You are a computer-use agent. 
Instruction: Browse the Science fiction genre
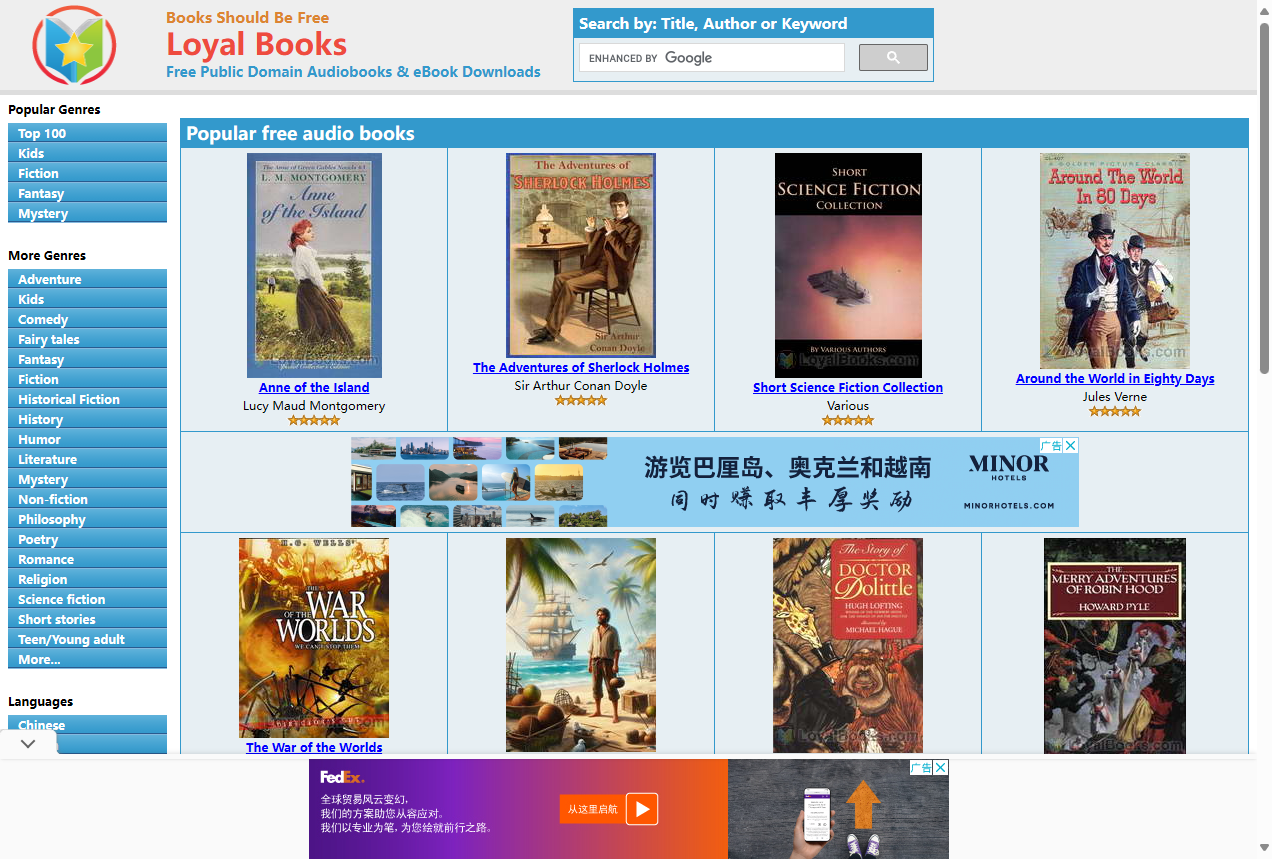click(x=60, y=599)
